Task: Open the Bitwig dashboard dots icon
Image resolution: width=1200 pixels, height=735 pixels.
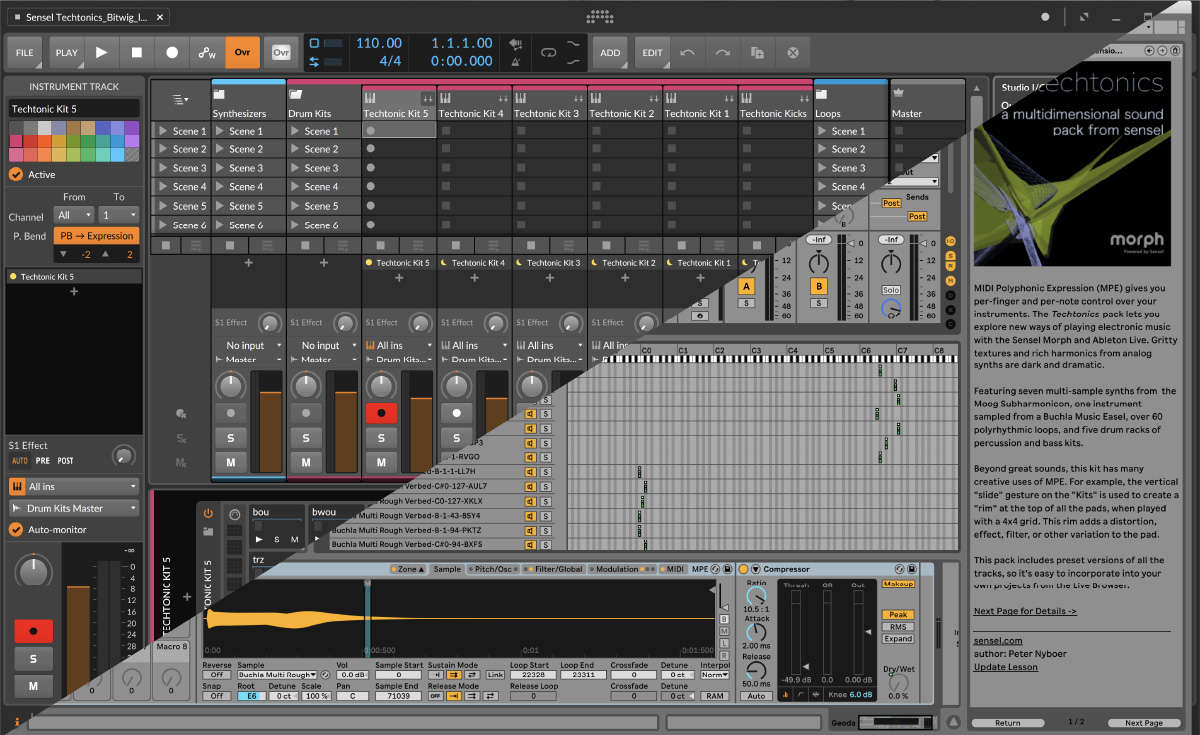Action: coord(600,17)
